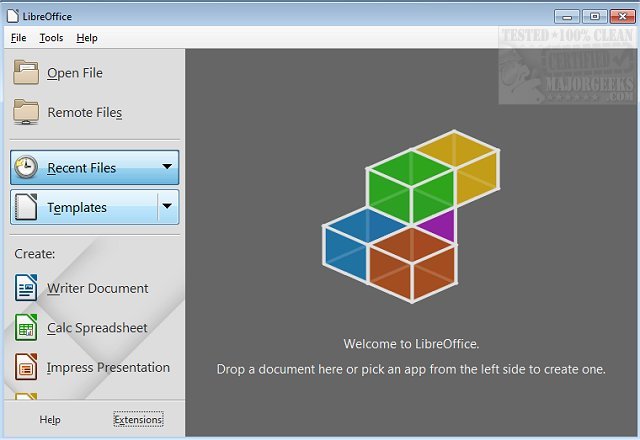Click the Help button at bottom left
This screenshot has height=440, width=640.
coord(50,420)
